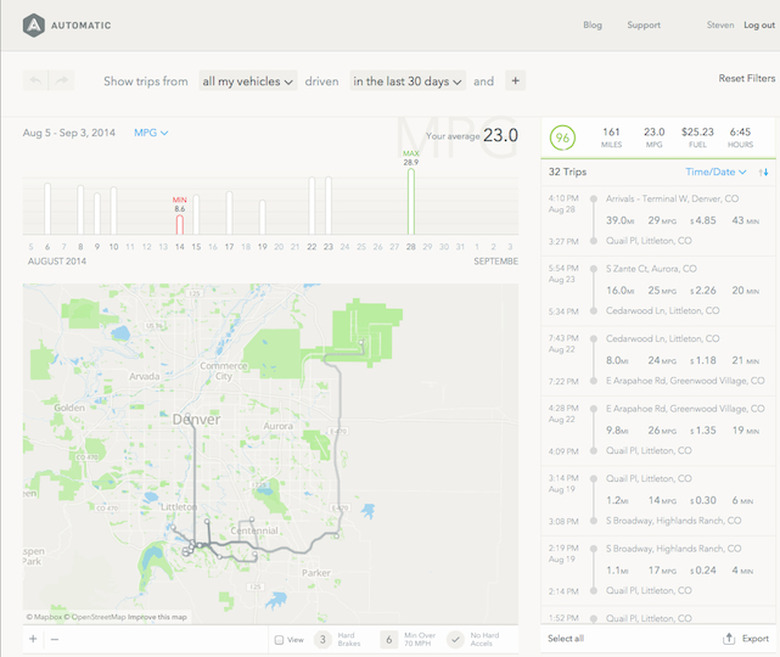Add a filter with the plus button
The image size is (780, 657).
(x=515, y=81)
